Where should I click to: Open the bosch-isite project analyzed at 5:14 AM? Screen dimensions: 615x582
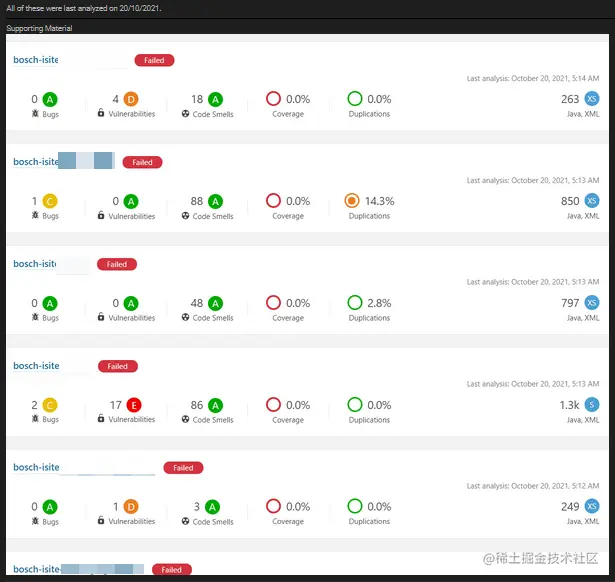[x=36, y=60]
